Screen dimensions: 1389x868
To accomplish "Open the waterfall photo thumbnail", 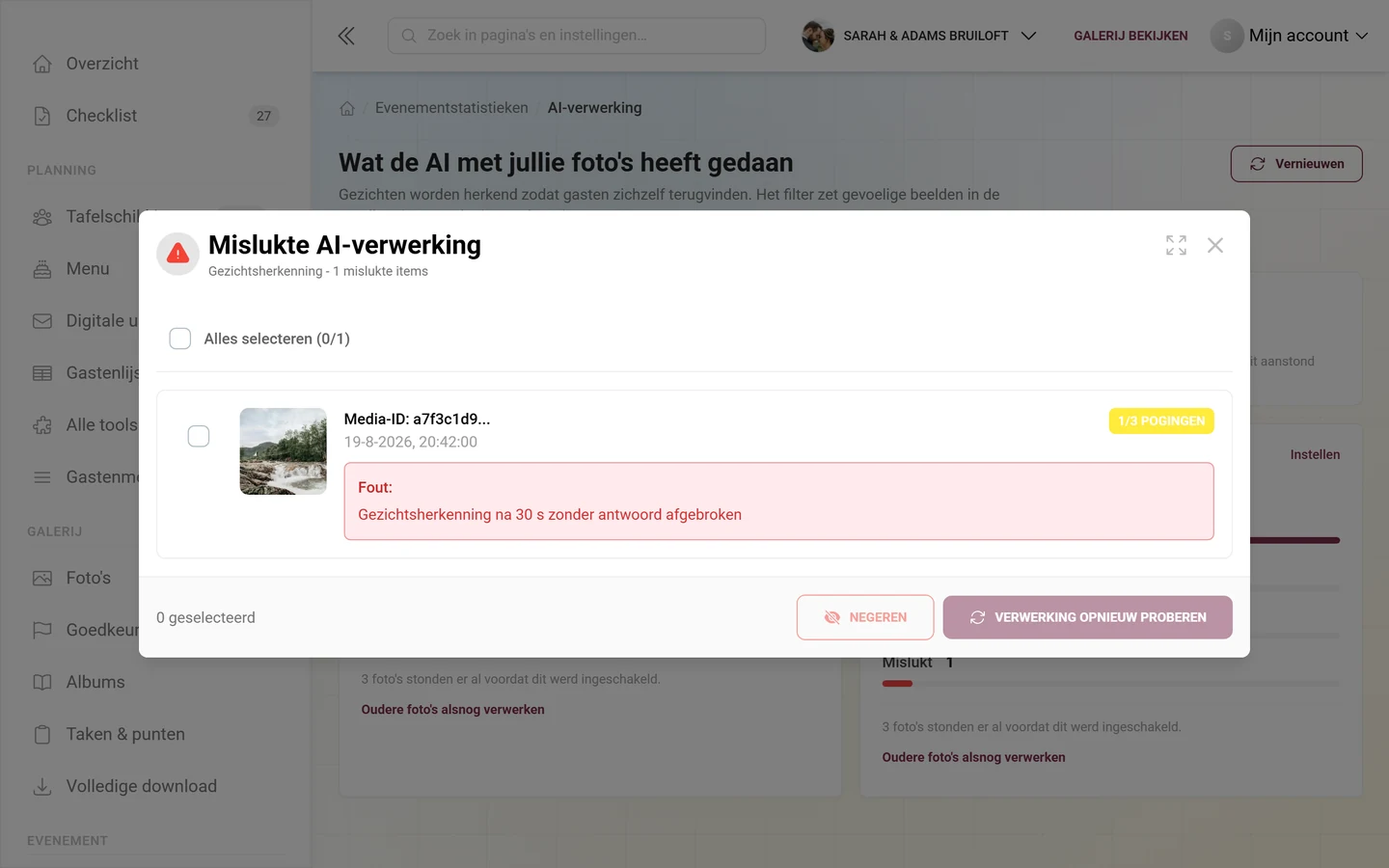I will pyautogui.click(x=284, y=451).
